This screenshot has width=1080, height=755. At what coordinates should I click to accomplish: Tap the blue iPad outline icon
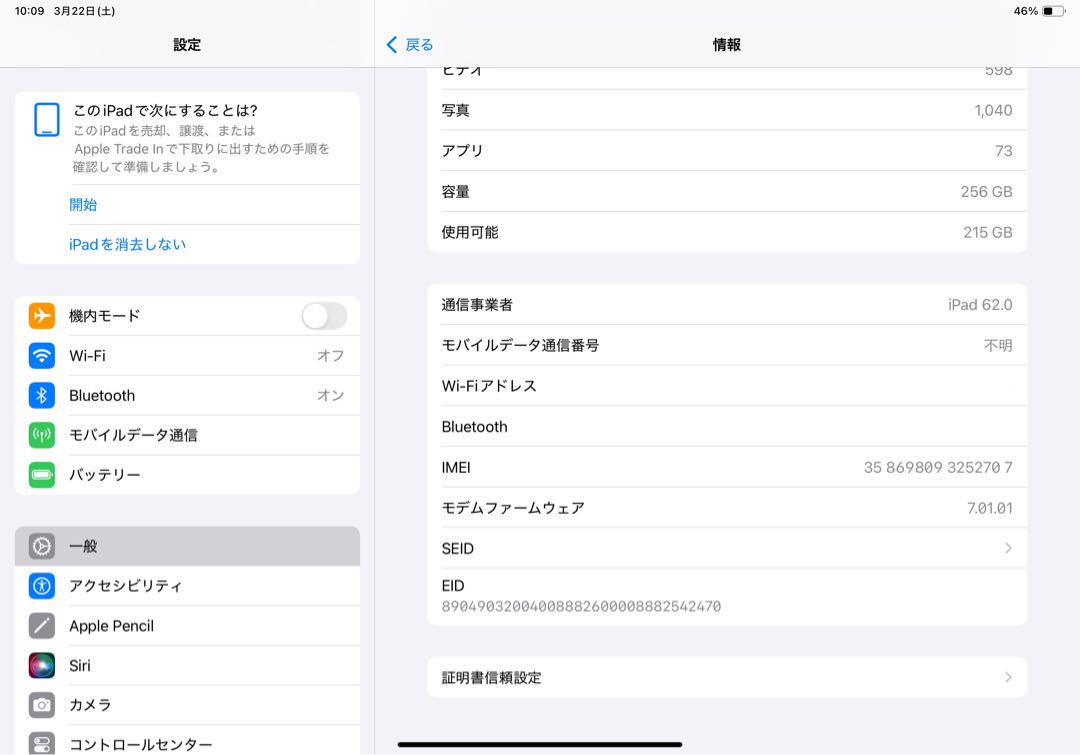coord(47,120)
